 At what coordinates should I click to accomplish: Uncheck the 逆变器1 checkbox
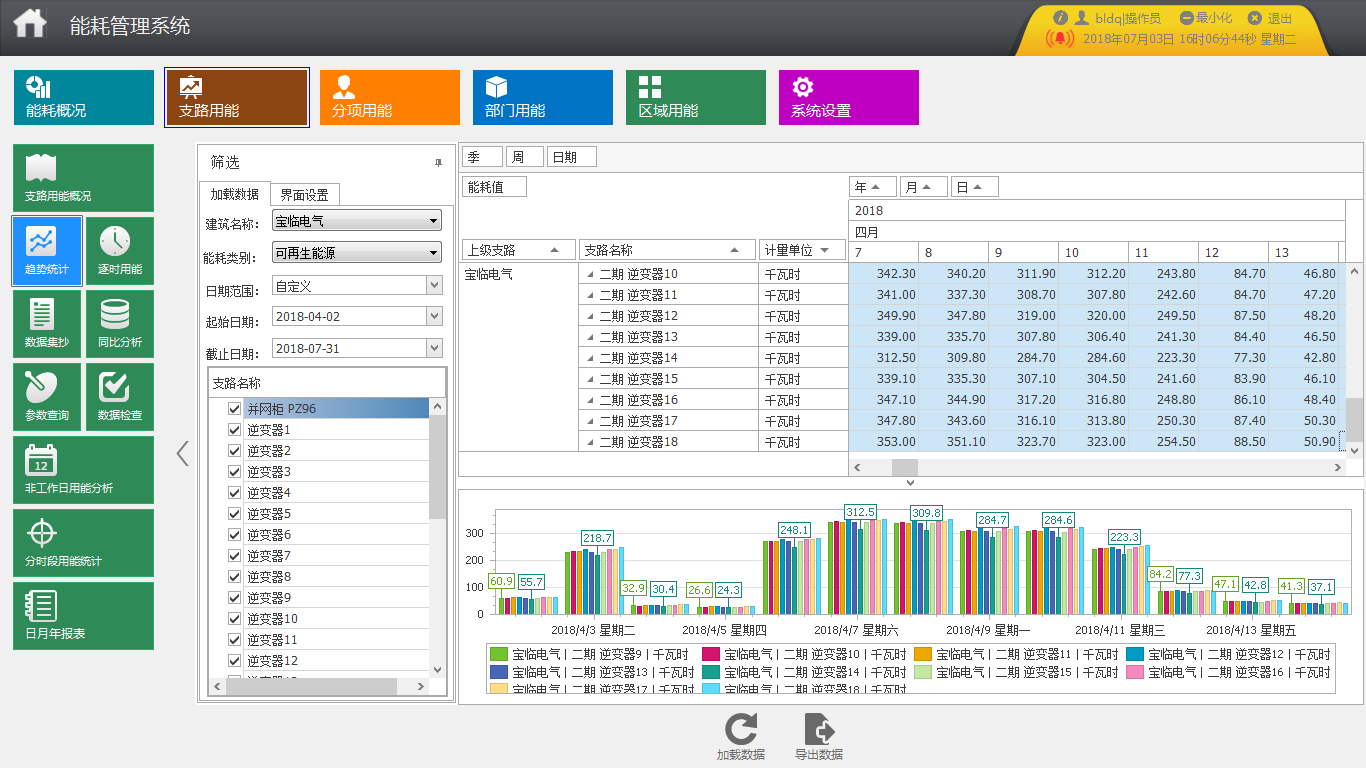235,429
